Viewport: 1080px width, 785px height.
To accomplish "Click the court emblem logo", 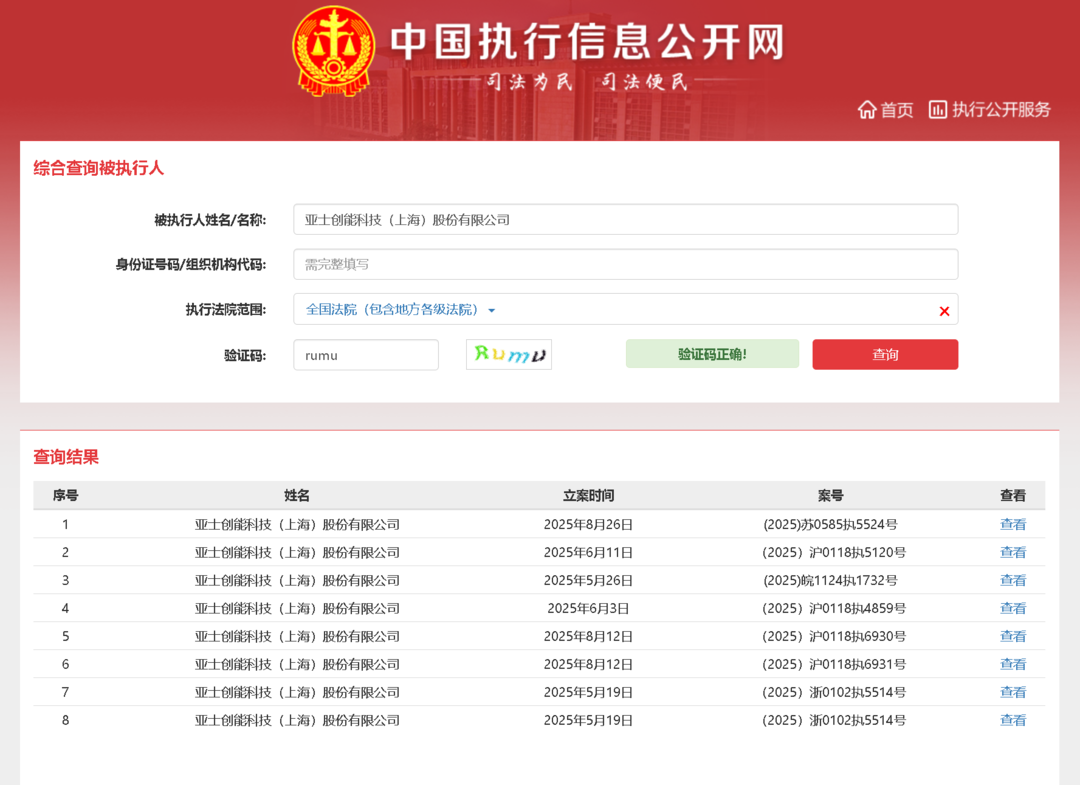I will point(333,52).
